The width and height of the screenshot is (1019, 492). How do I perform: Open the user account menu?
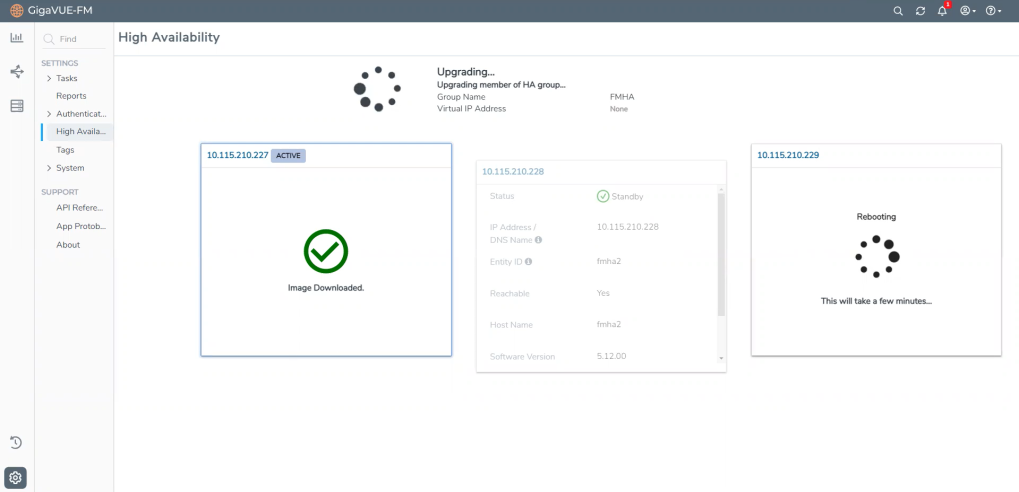(x=968, y=11)
